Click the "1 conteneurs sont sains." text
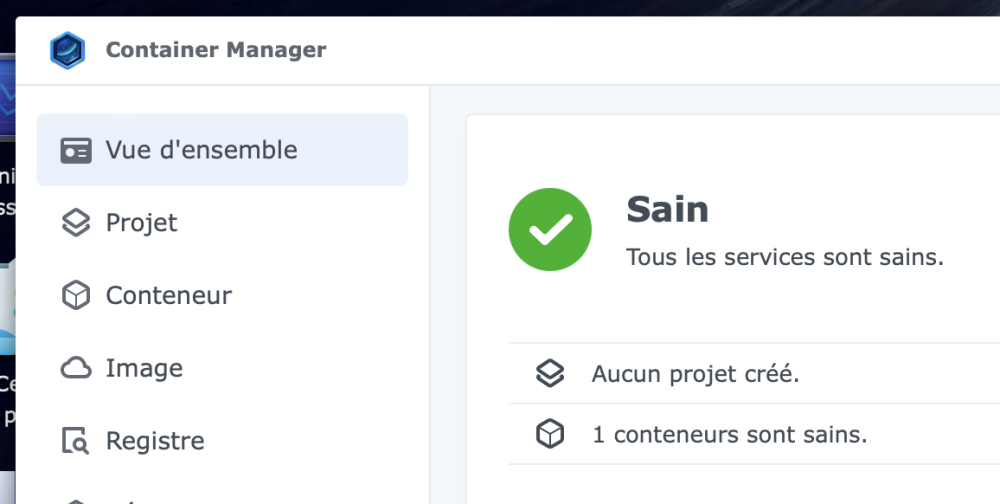1000x504 pixels. click(x=729, y=435)
